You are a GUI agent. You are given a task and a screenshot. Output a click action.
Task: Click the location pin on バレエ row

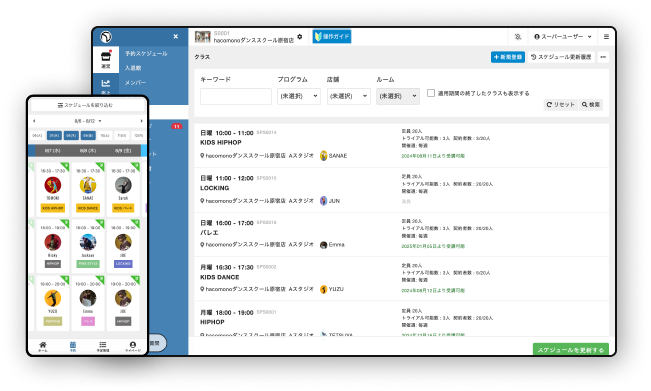click(202, 245)
